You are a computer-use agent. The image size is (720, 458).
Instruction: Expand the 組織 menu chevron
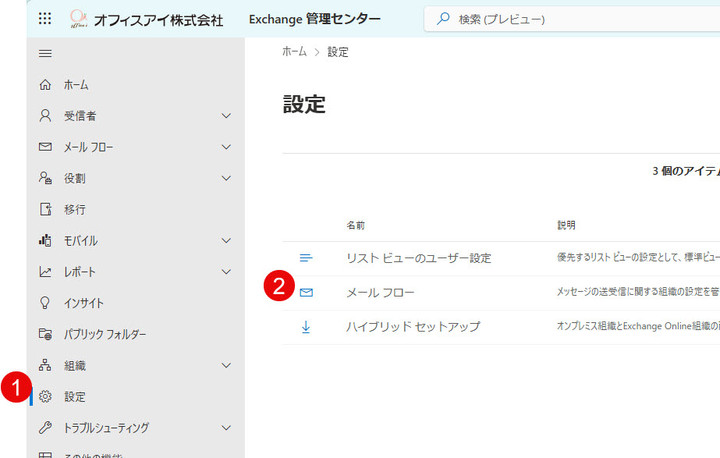226,366
